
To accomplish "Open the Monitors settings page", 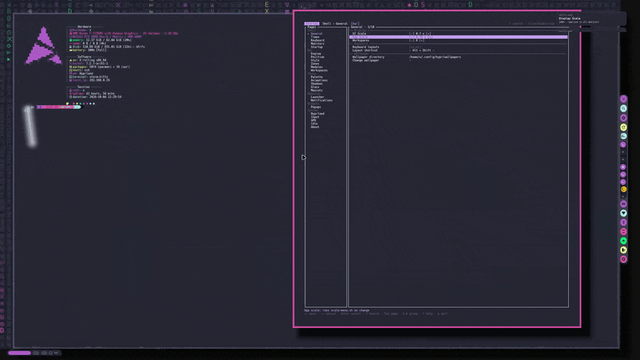I will point(318,44).
